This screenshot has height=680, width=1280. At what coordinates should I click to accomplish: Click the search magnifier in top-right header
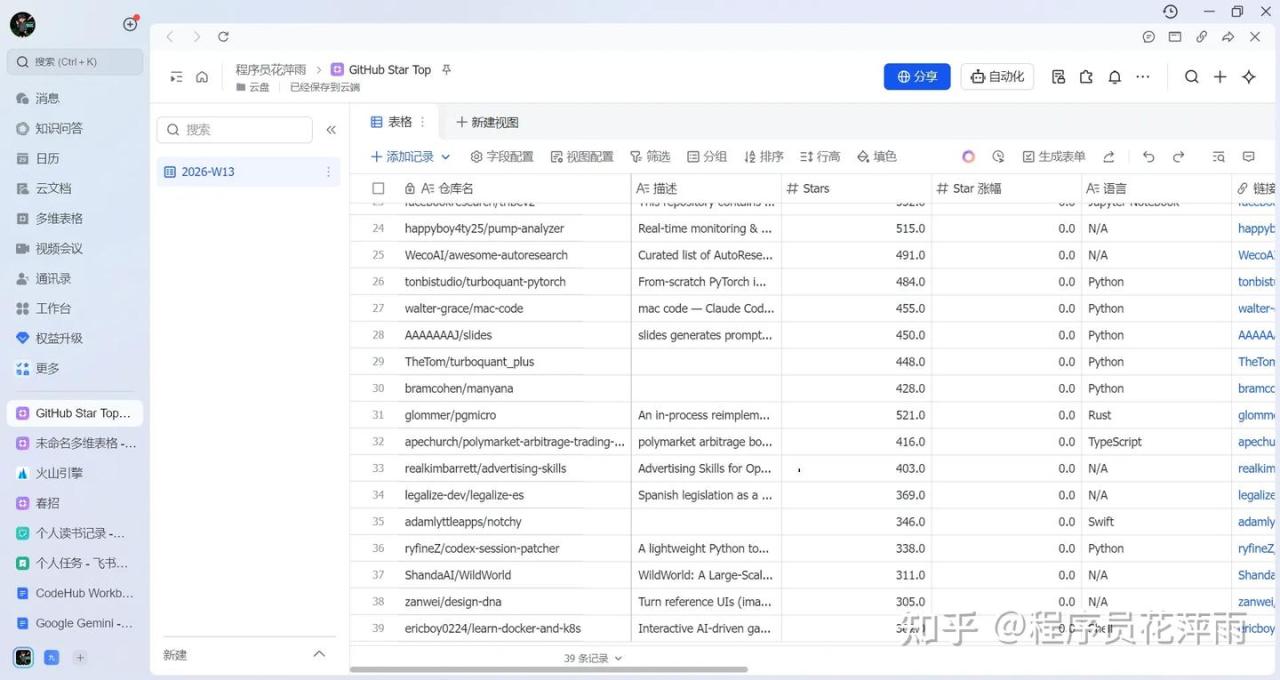1191,77
